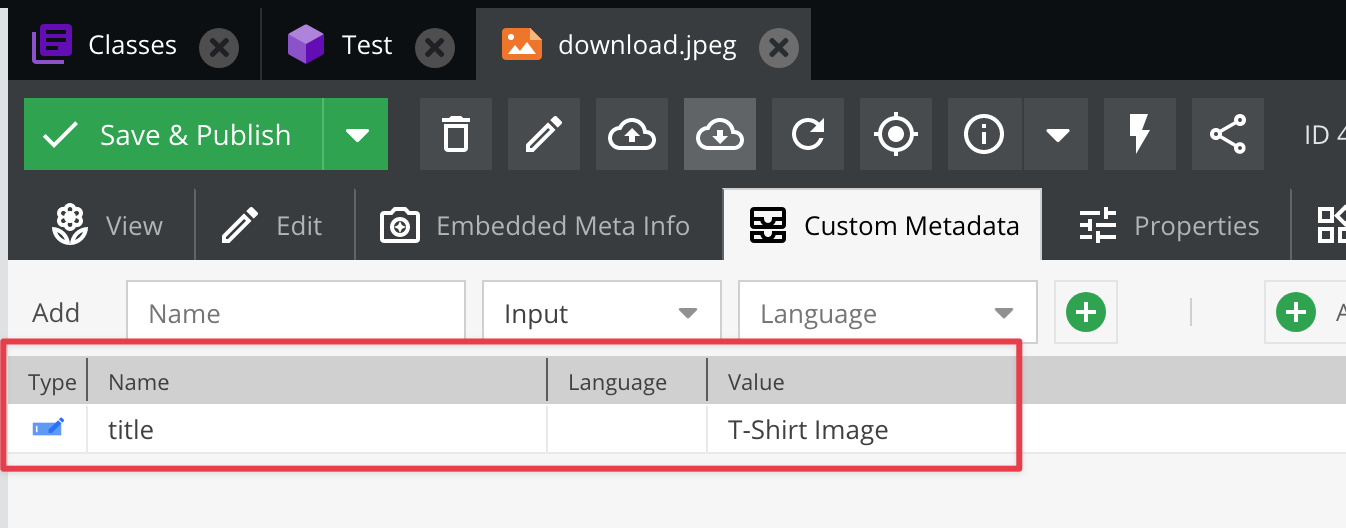Switch to the Embedded Meta Info tab
This screenshot has height=528, width=1346.
click(535, 226)
